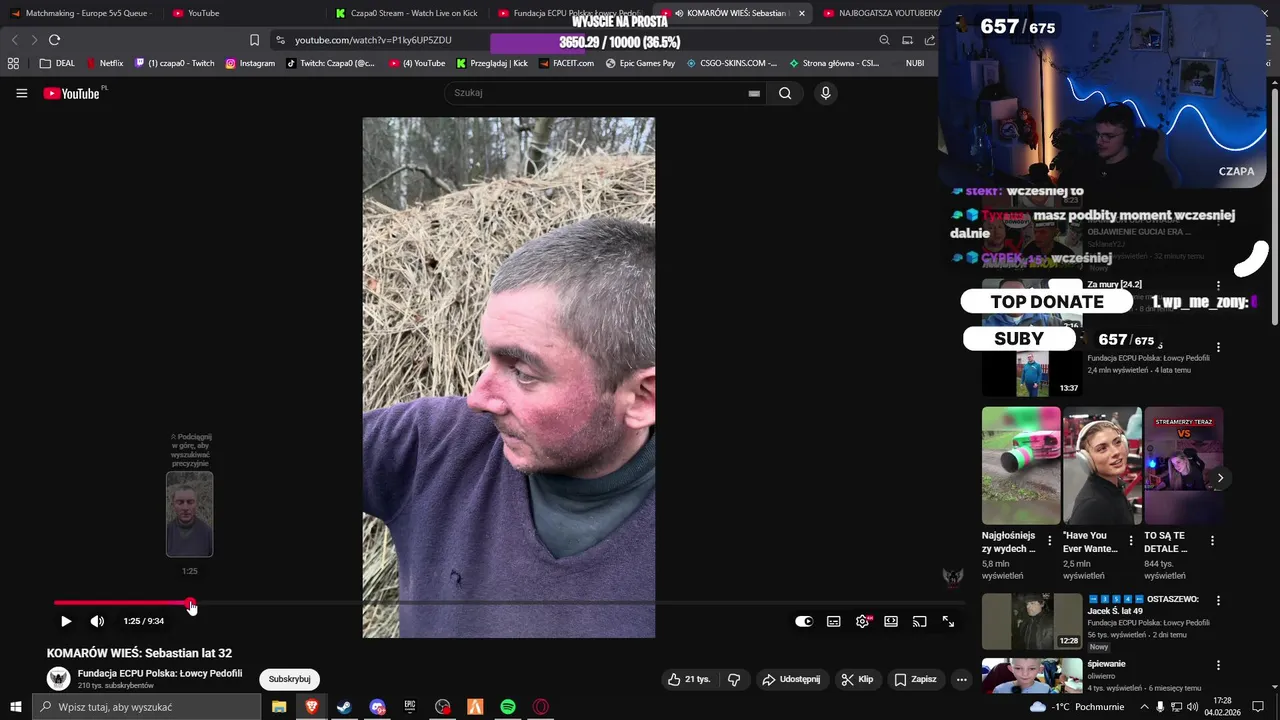The height and width of the screenshot is (720, 1280).
Task: Open the Windows Start menu
Action: click(15, 707)
